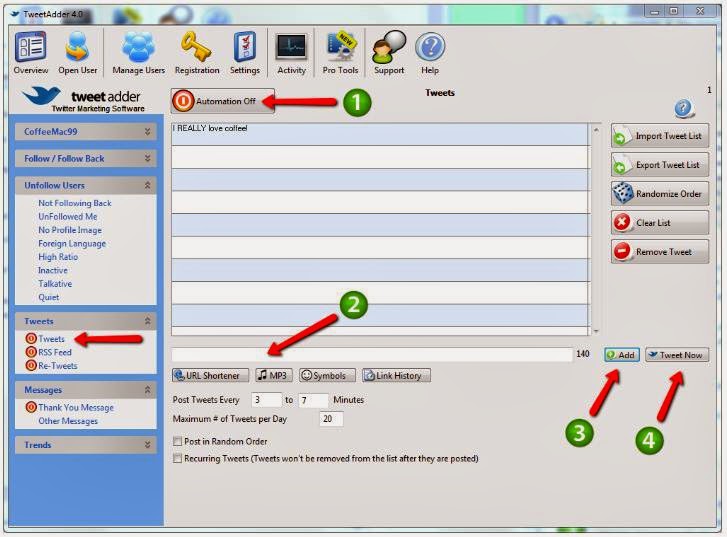Select Inactive users filter

click(x=53, y=270)
